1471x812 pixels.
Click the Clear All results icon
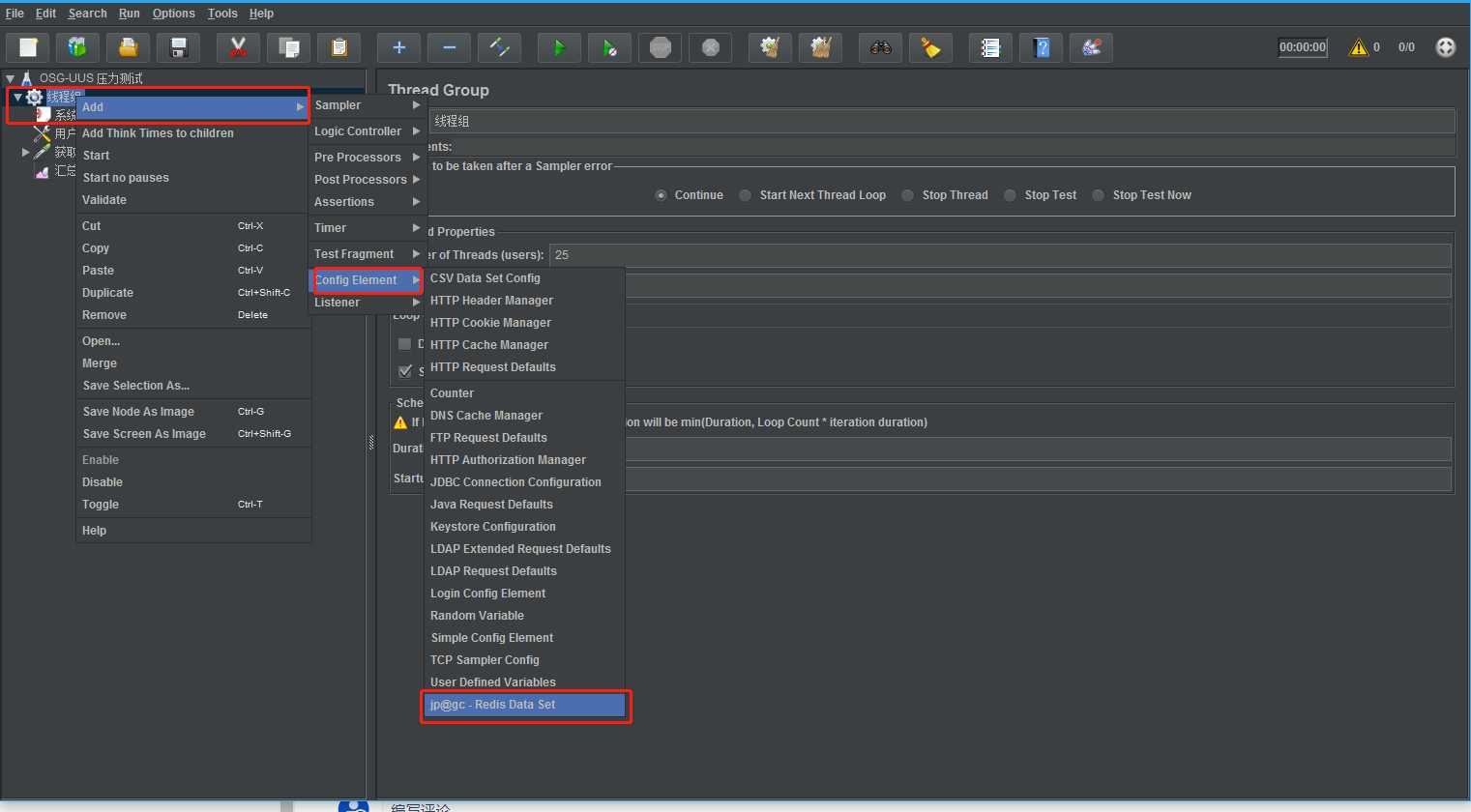click(x=820, y=47)
